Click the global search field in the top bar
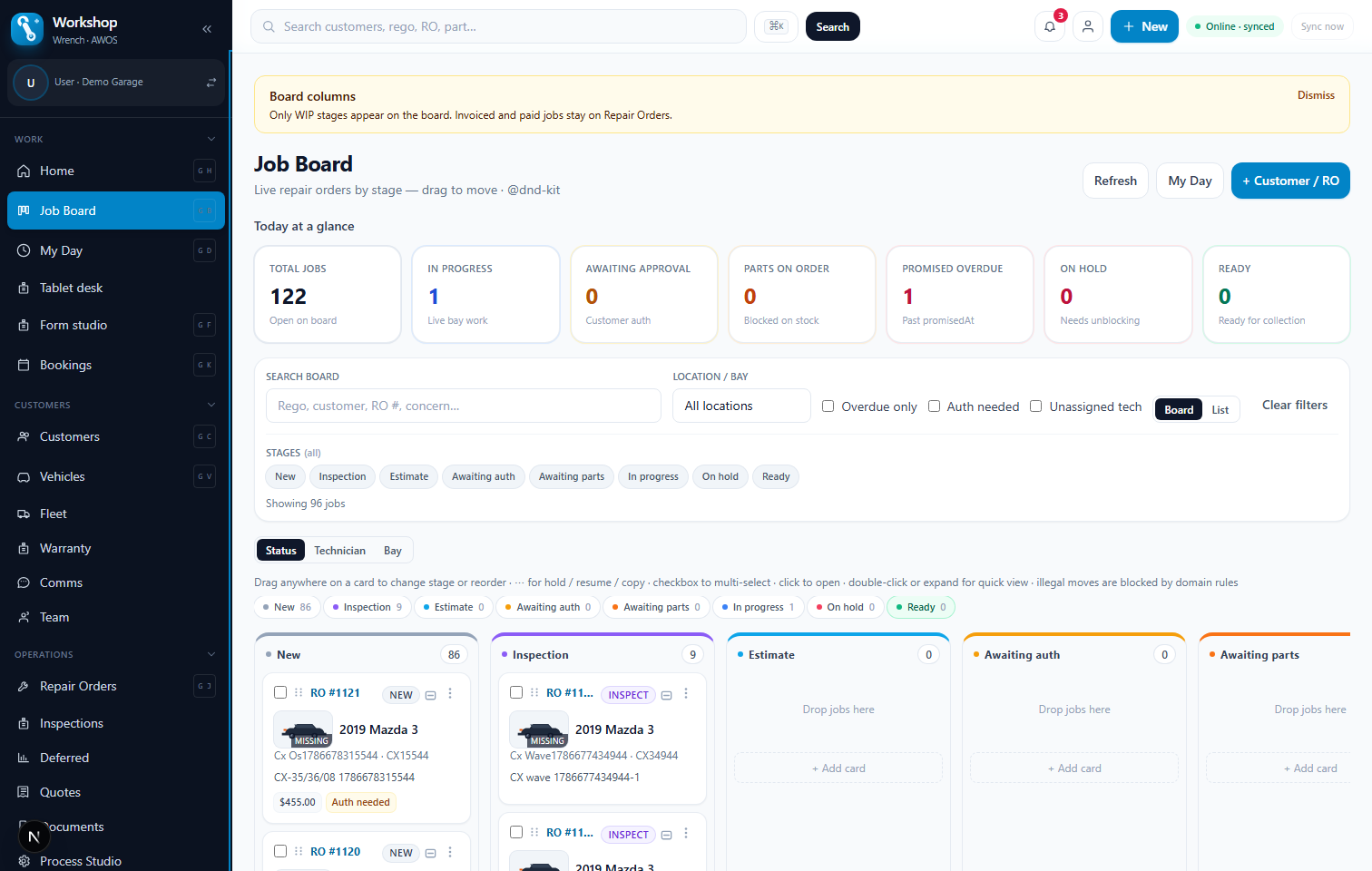The height and width of the screenshot is (871, 1372). click(x=498, y=26)
